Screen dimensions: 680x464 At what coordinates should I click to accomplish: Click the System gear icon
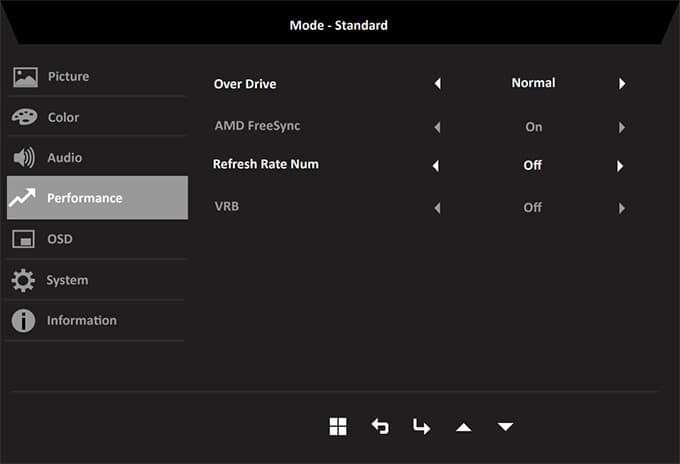point(23,280)
